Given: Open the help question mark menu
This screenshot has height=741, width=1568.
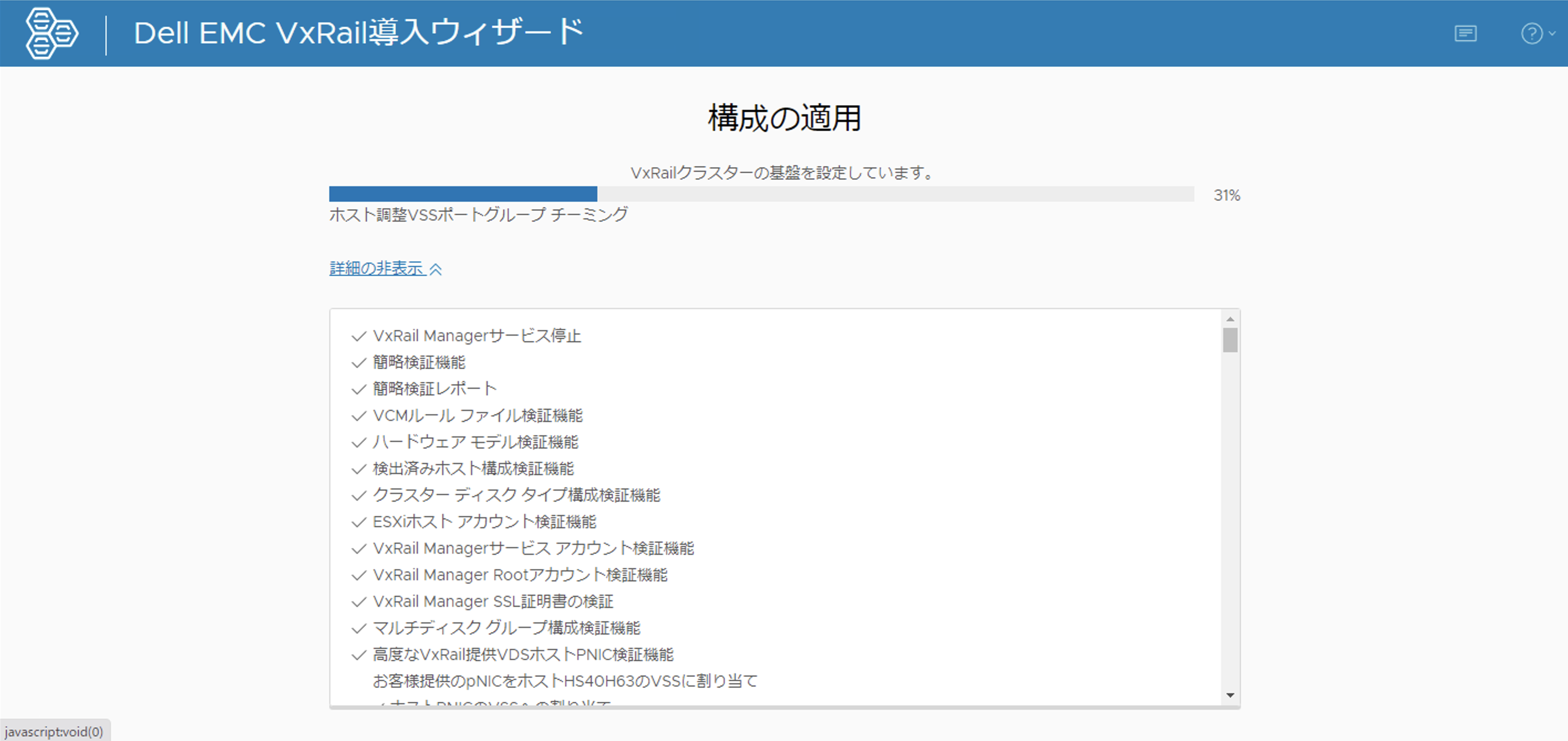Looking at the screenshot, I should [1532, 33].
